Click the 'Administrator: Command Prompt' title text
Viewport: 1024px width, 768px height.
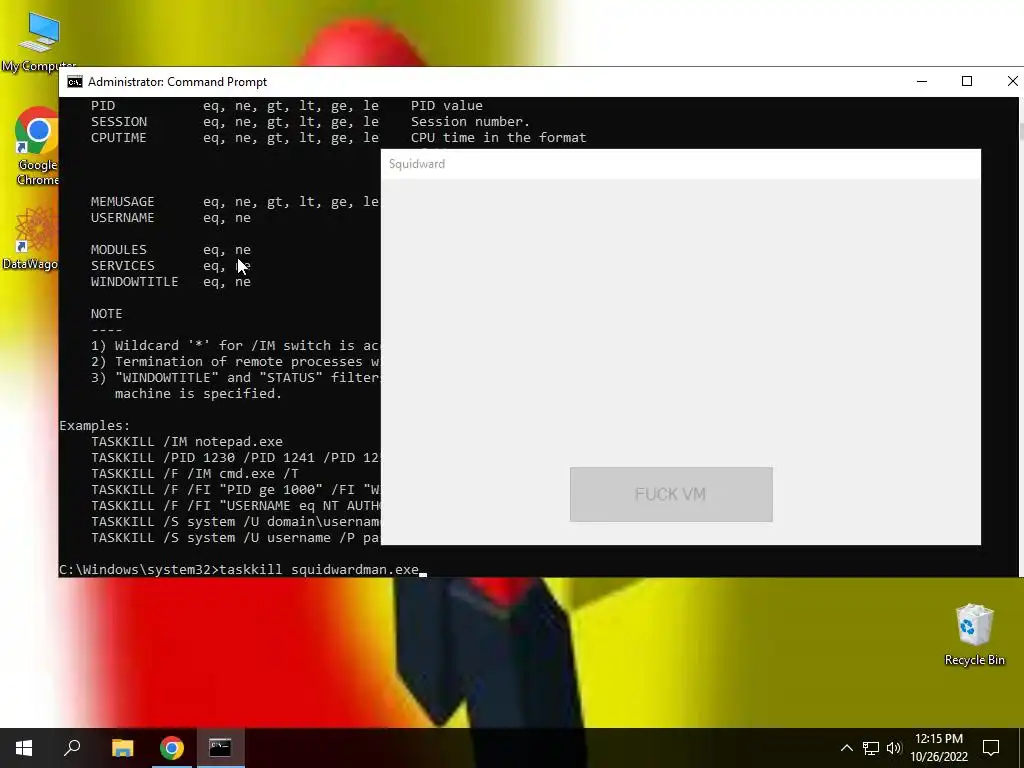[x=178, y=82]
